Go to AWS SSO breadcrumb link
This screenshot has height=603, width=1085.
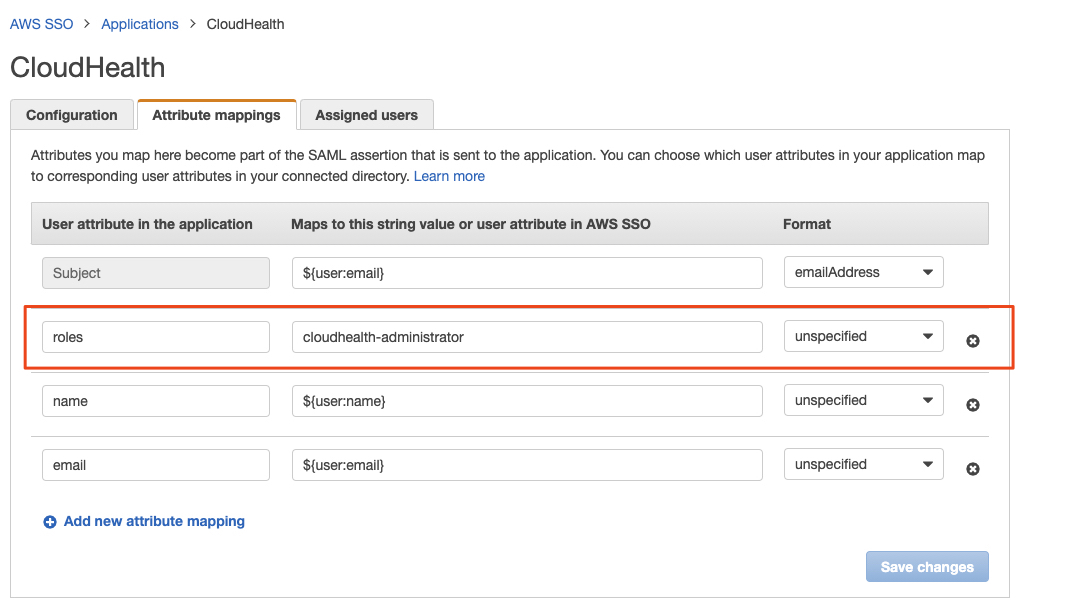(42, 24)
